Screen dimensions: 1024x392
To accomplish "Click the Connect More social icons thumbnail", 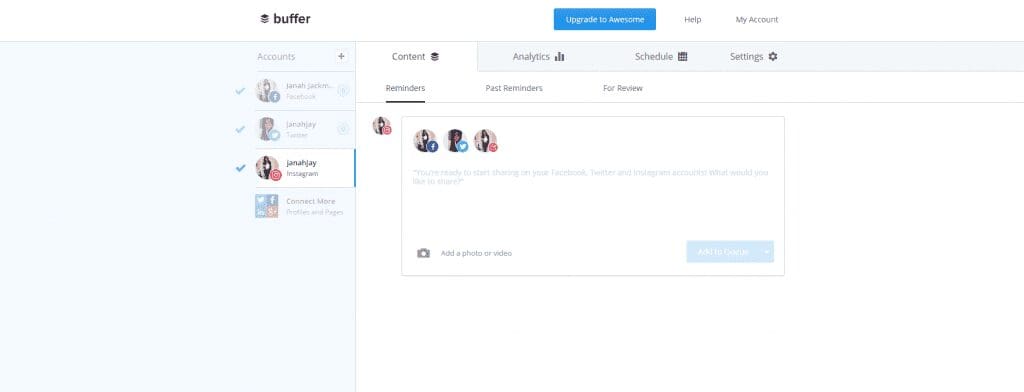I will point(267,206).
